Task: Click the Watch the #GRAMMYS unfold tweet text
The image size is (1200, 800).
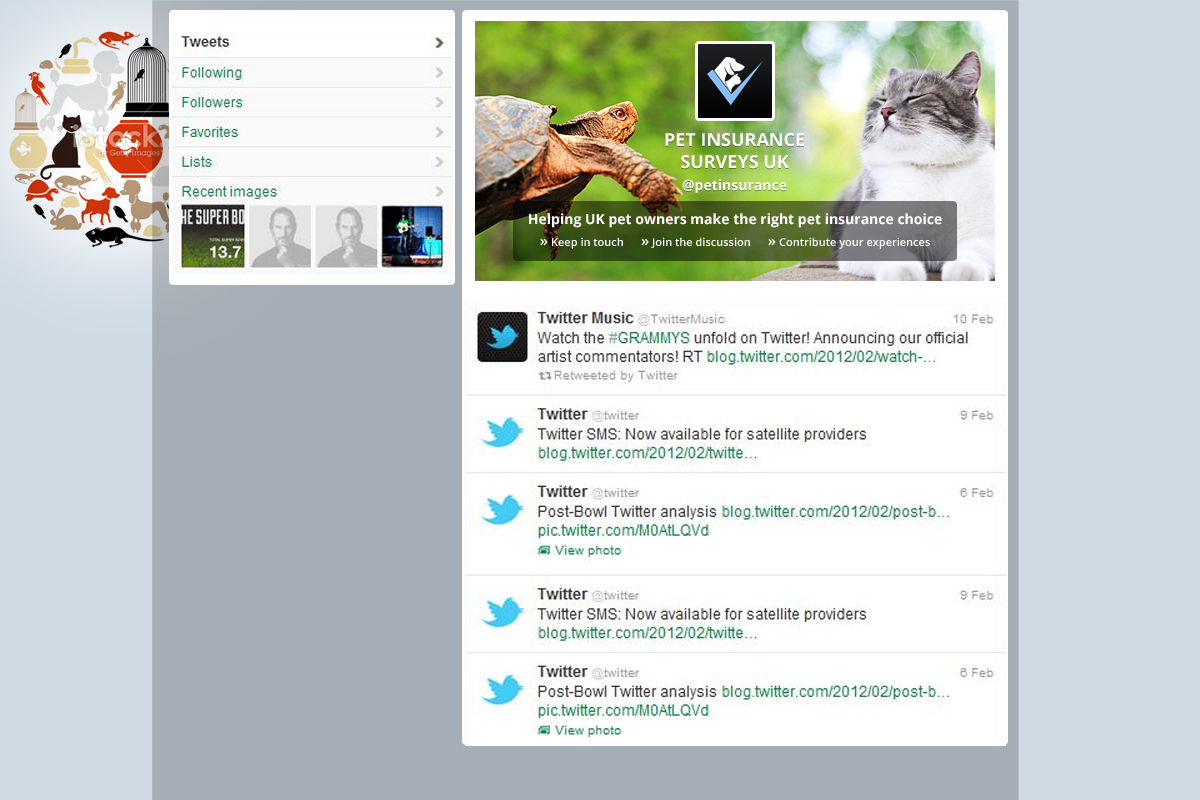Action: (753, 347)
